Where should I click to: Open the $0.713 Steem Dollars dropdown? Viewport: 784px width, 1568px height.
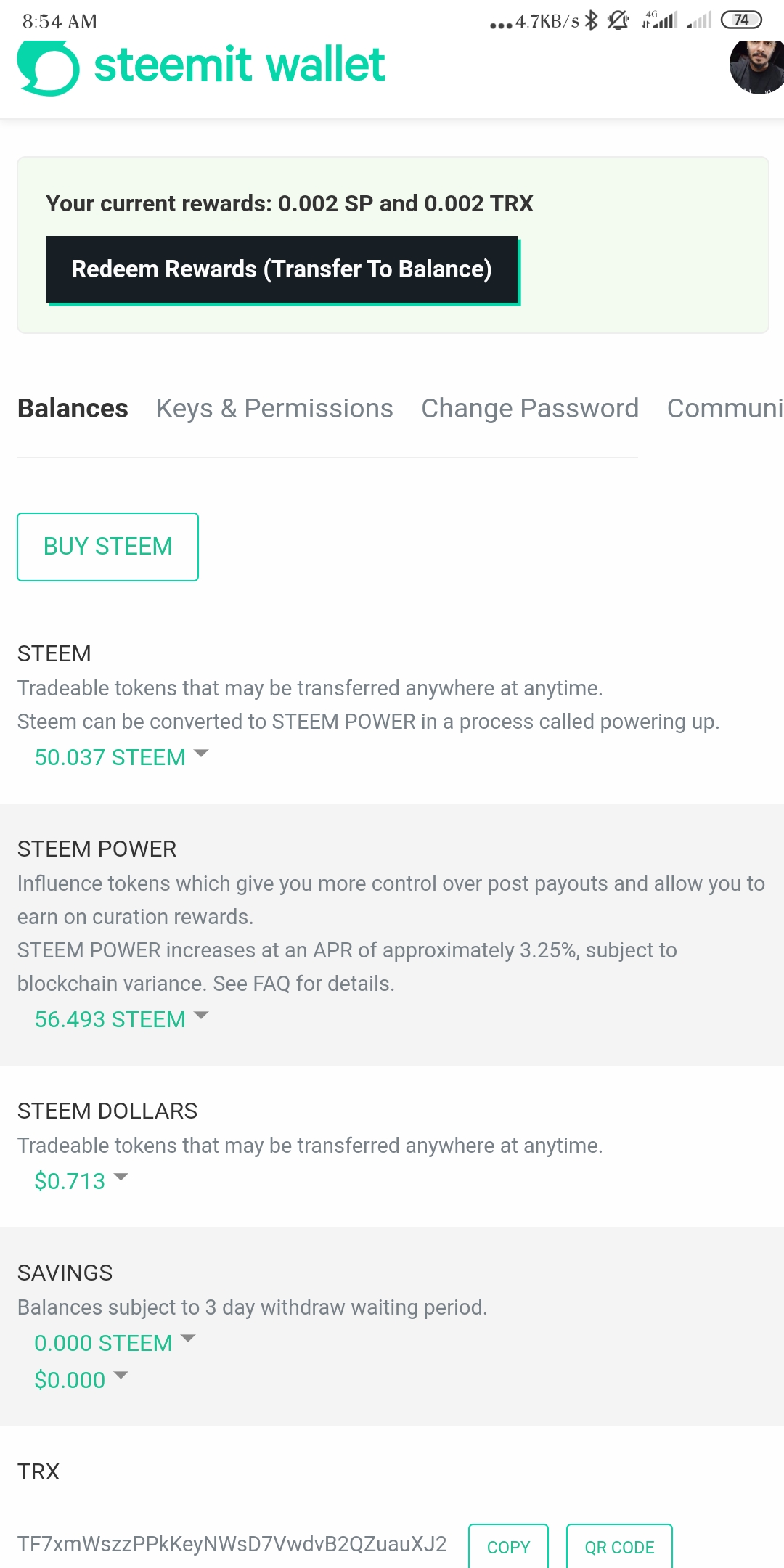[81, 1181]
